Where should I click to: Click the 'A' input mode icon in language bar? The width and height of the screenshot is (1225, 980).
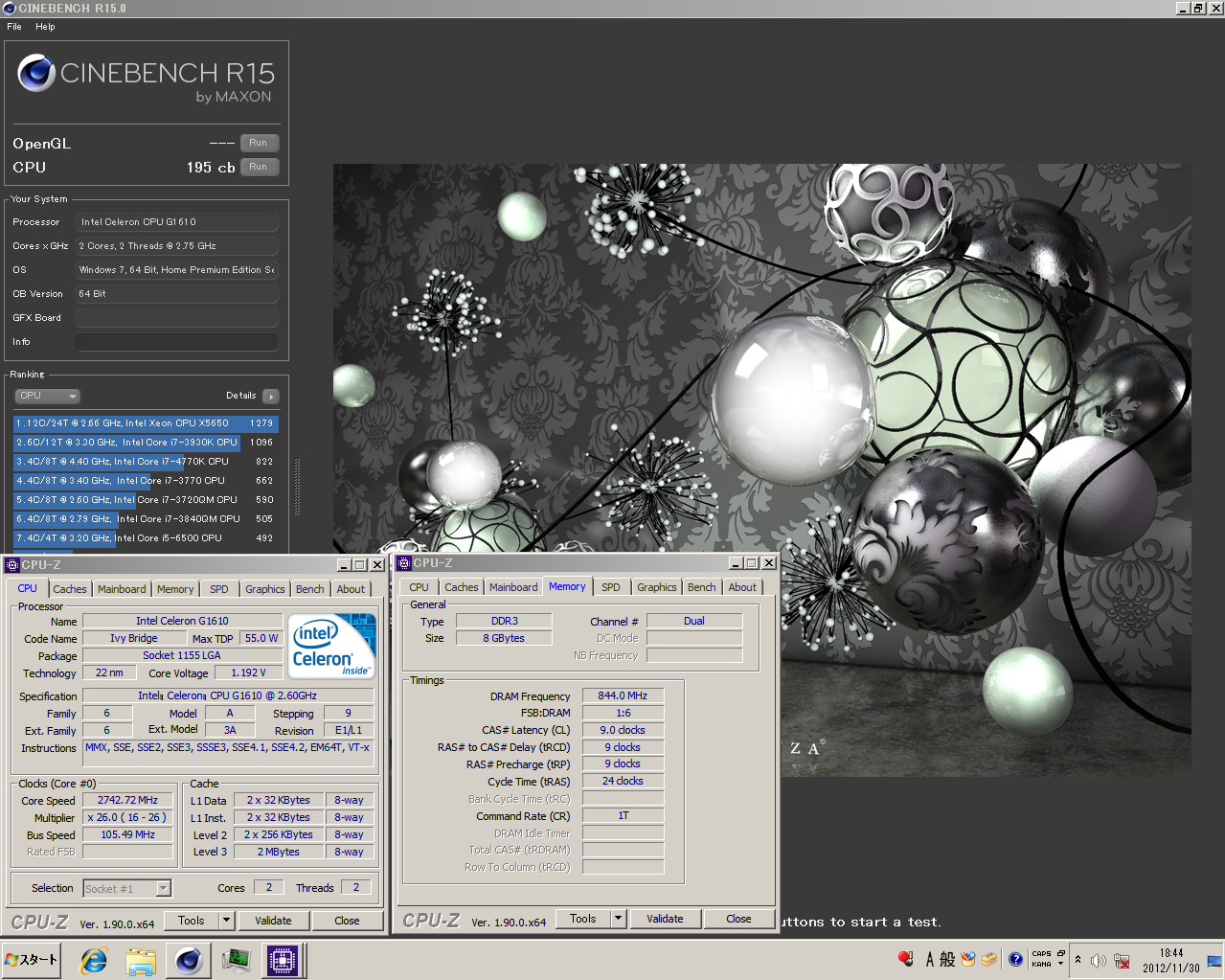(929, 959)
